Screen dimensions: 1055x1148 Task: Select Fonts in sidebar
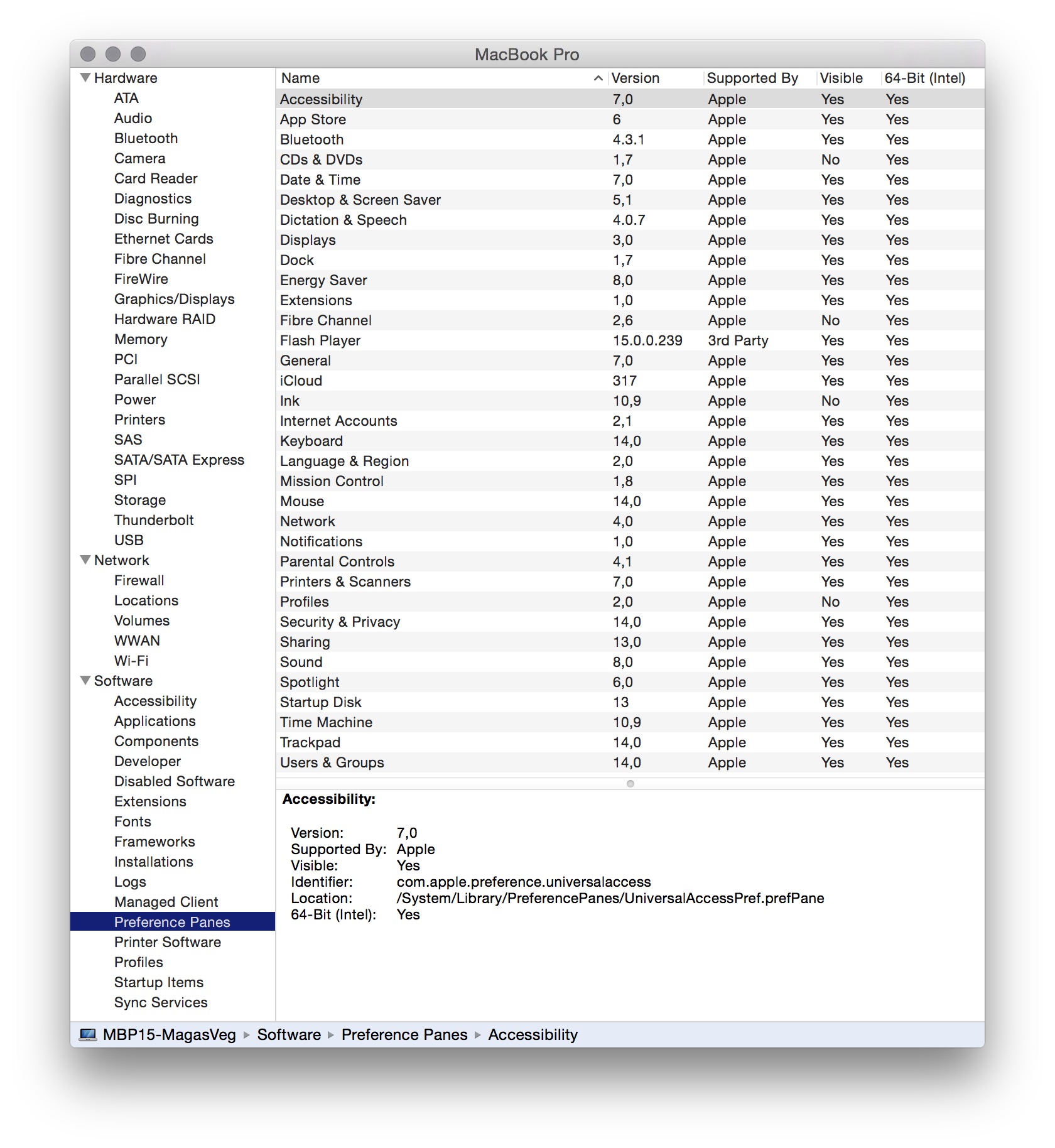(x=133, y=821)
